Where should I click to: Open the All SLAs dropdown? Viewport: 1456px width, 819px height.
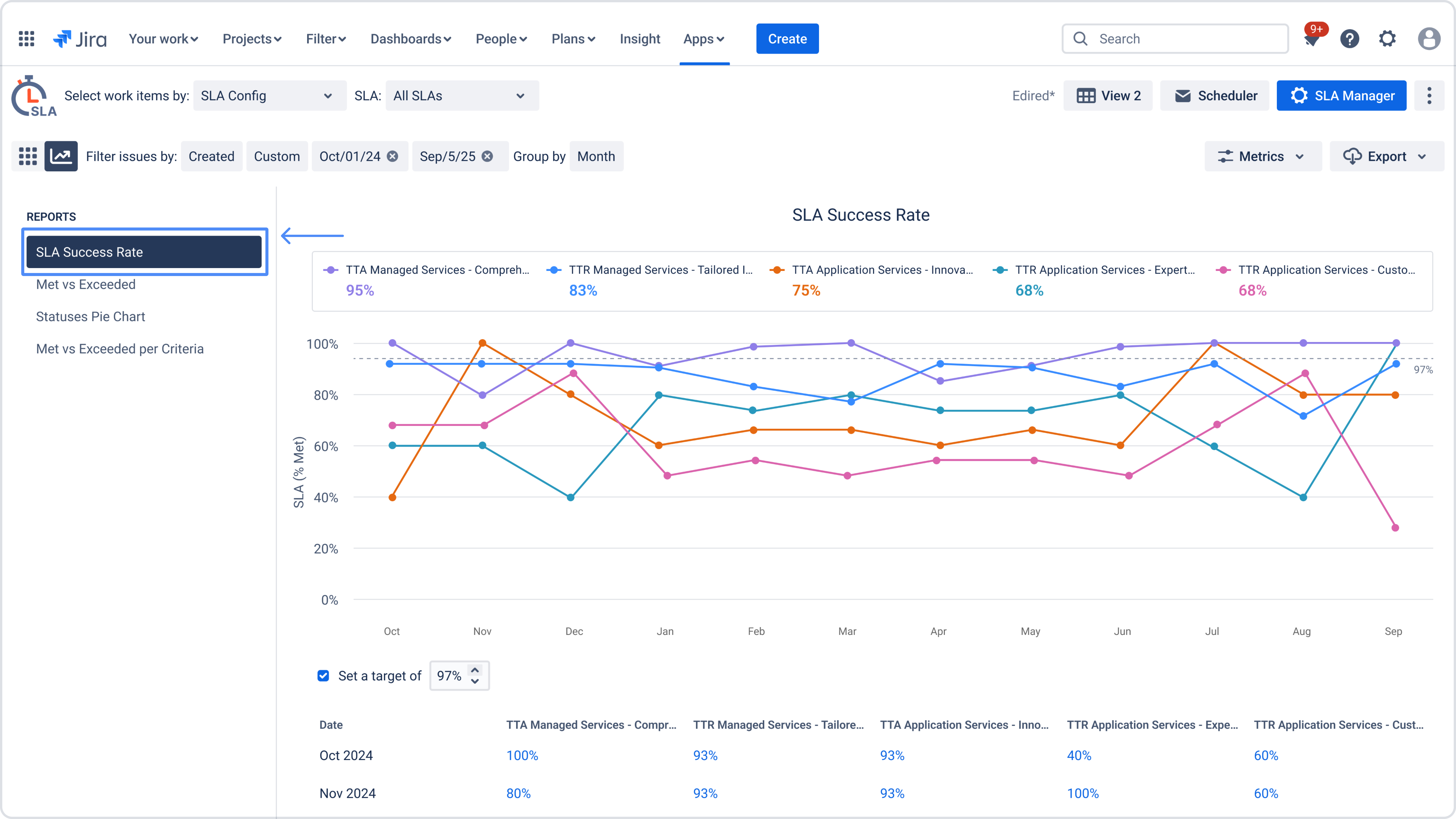[462, 96]
